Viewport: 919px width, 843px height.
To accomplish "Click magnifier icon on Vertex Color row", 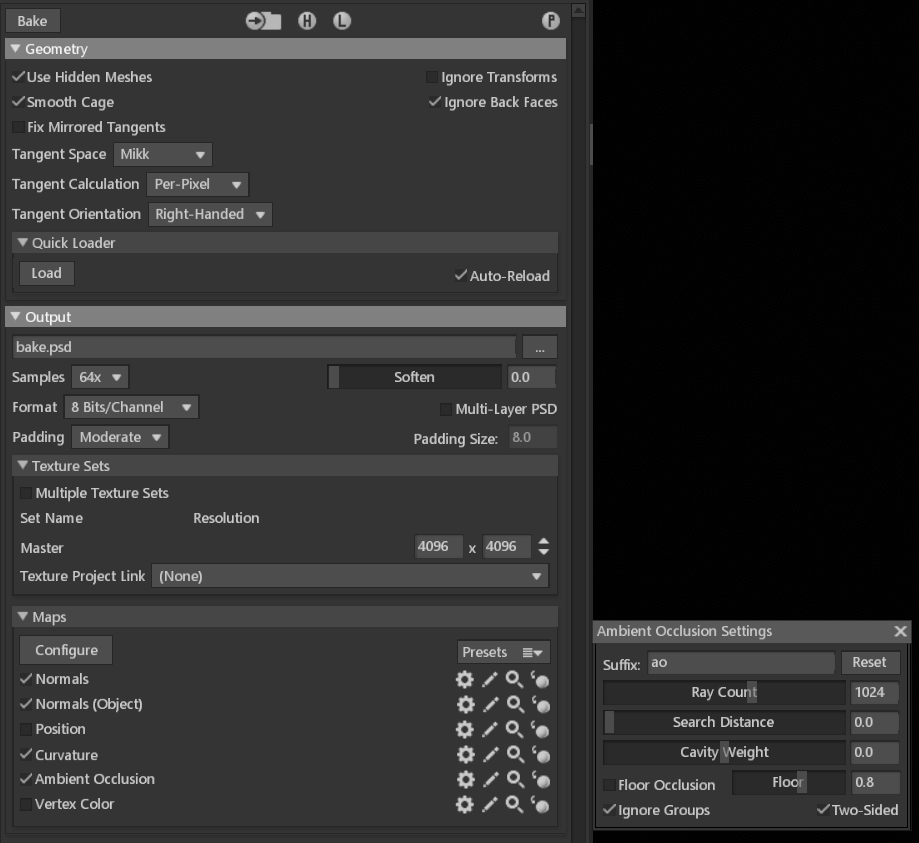I will tap(515, 804).
